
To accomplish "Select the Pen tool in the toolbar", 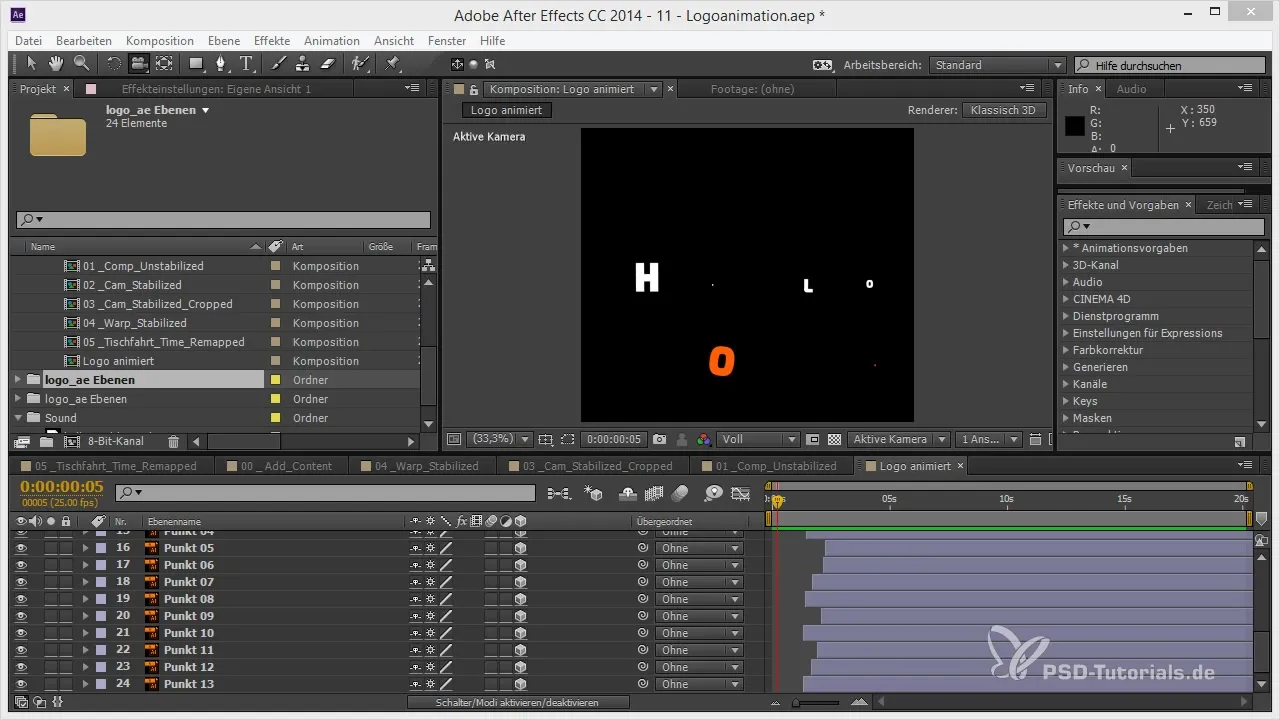I will 221,64.
